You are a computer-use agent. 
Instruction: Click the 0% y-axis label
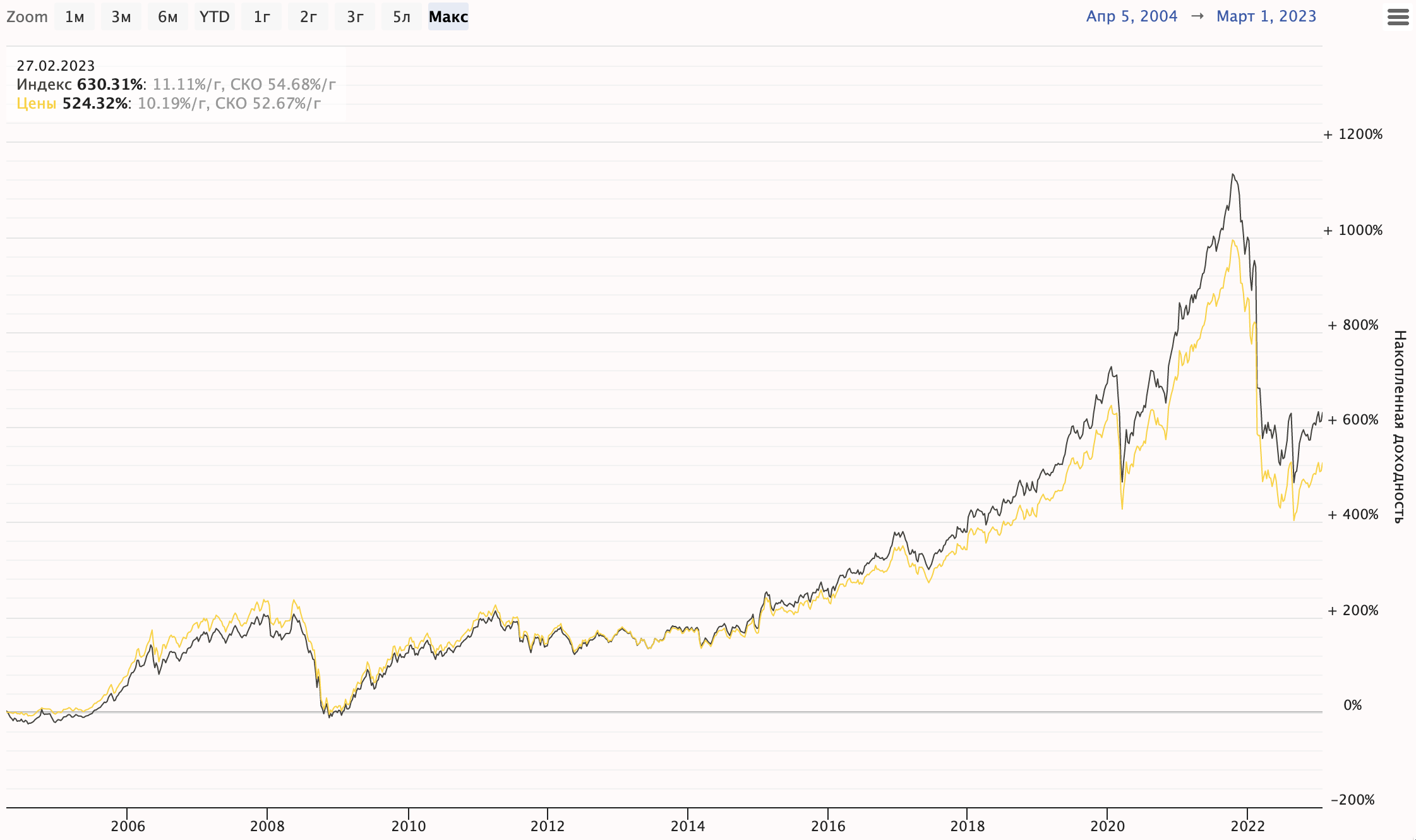tap(1353, 705)
